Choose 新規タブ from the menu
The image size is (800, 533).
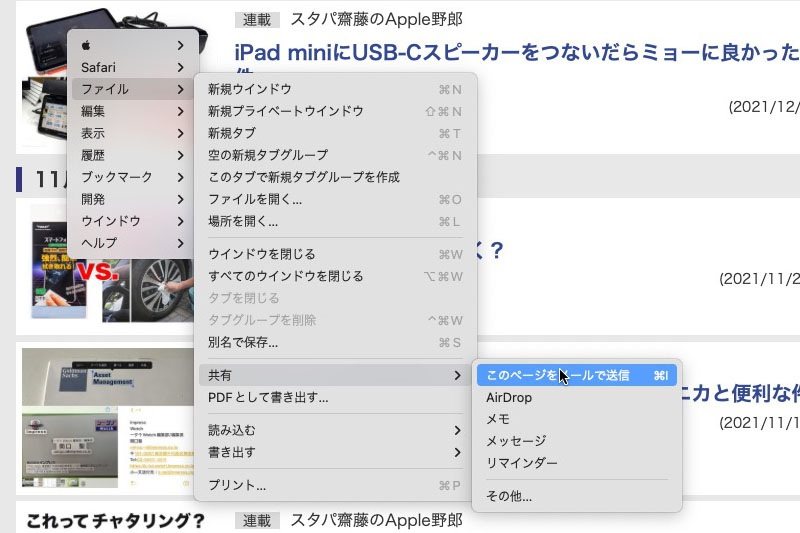[x=335, y=133]
